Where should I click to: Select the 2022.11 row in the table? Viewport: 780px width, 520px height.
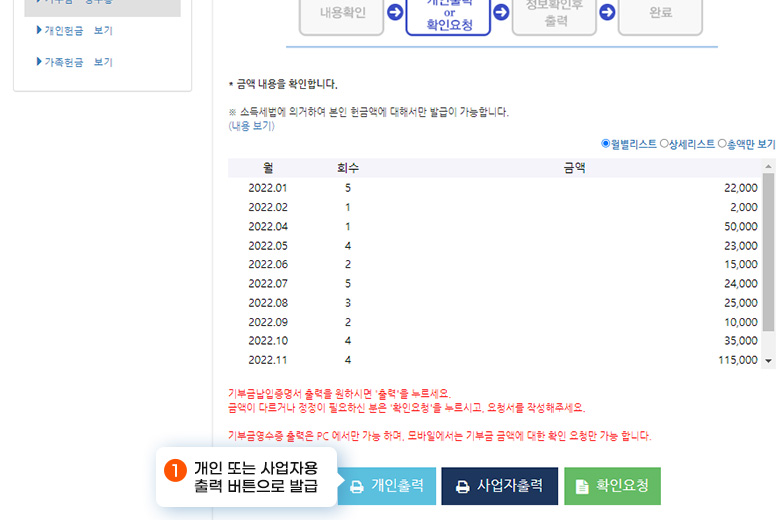500,360
